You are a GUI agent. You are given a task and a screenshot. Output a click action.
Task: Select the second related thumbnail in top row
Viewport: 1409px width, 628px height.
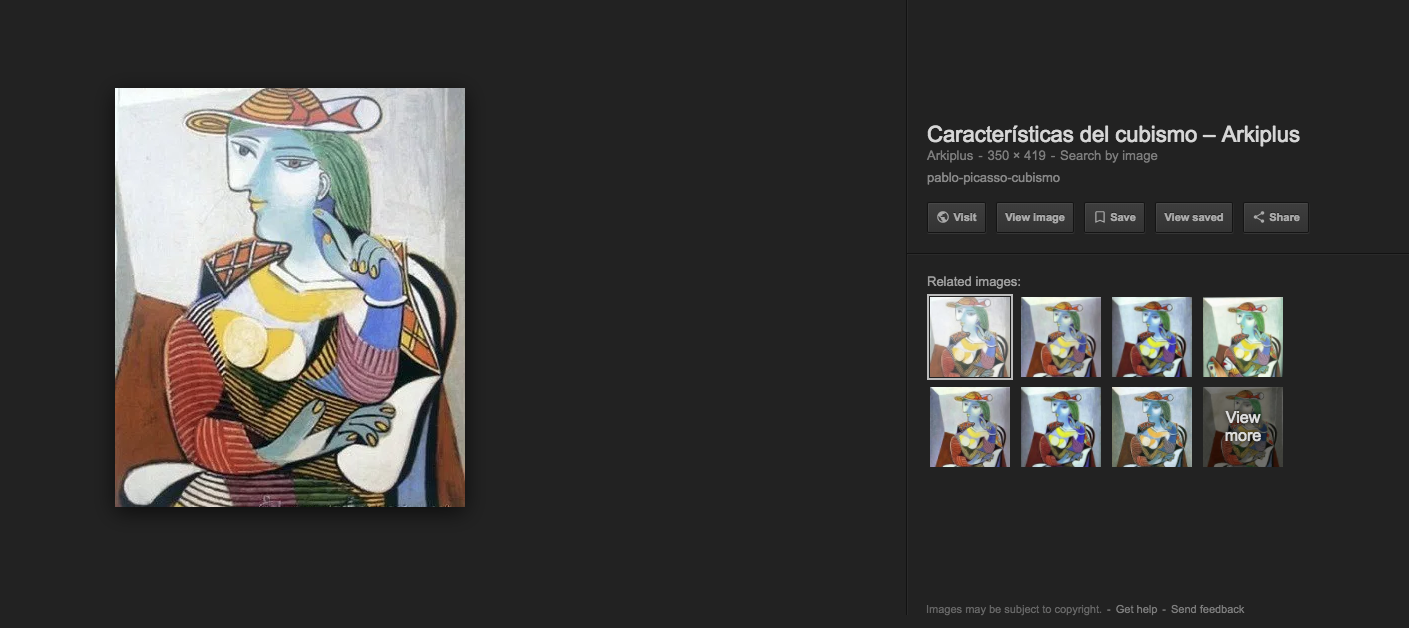pyautogui.click(x=1061, y=337)
